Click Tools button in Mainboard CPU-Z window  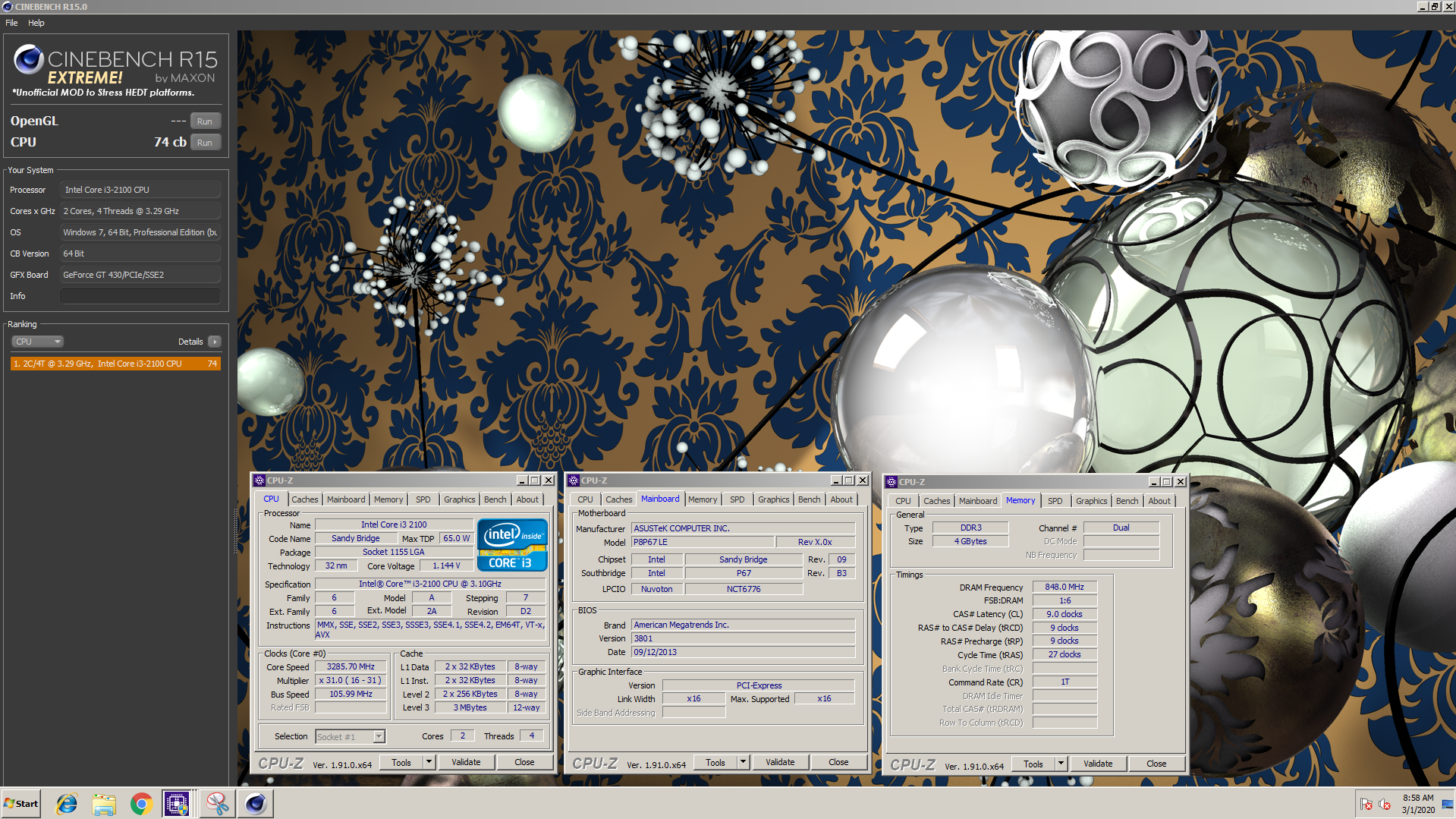point(715,763)
